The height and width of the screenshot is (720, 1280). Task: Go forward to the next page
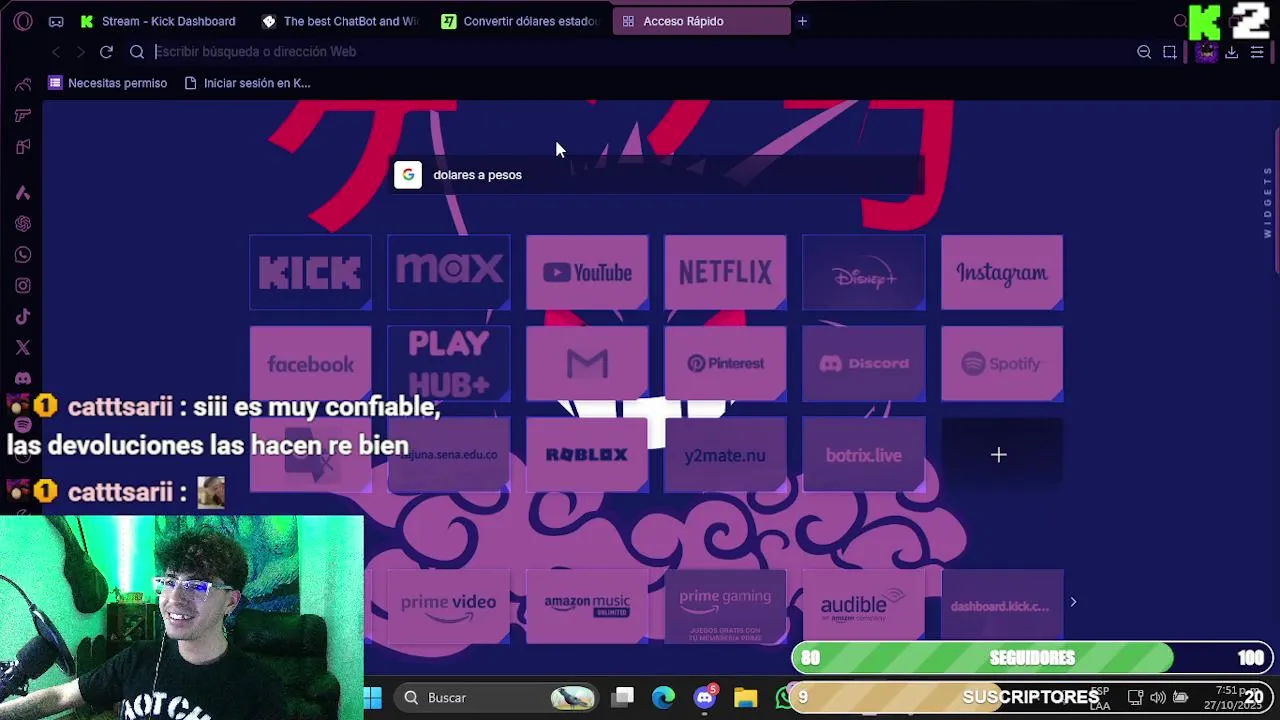click(x=80, y=52)
